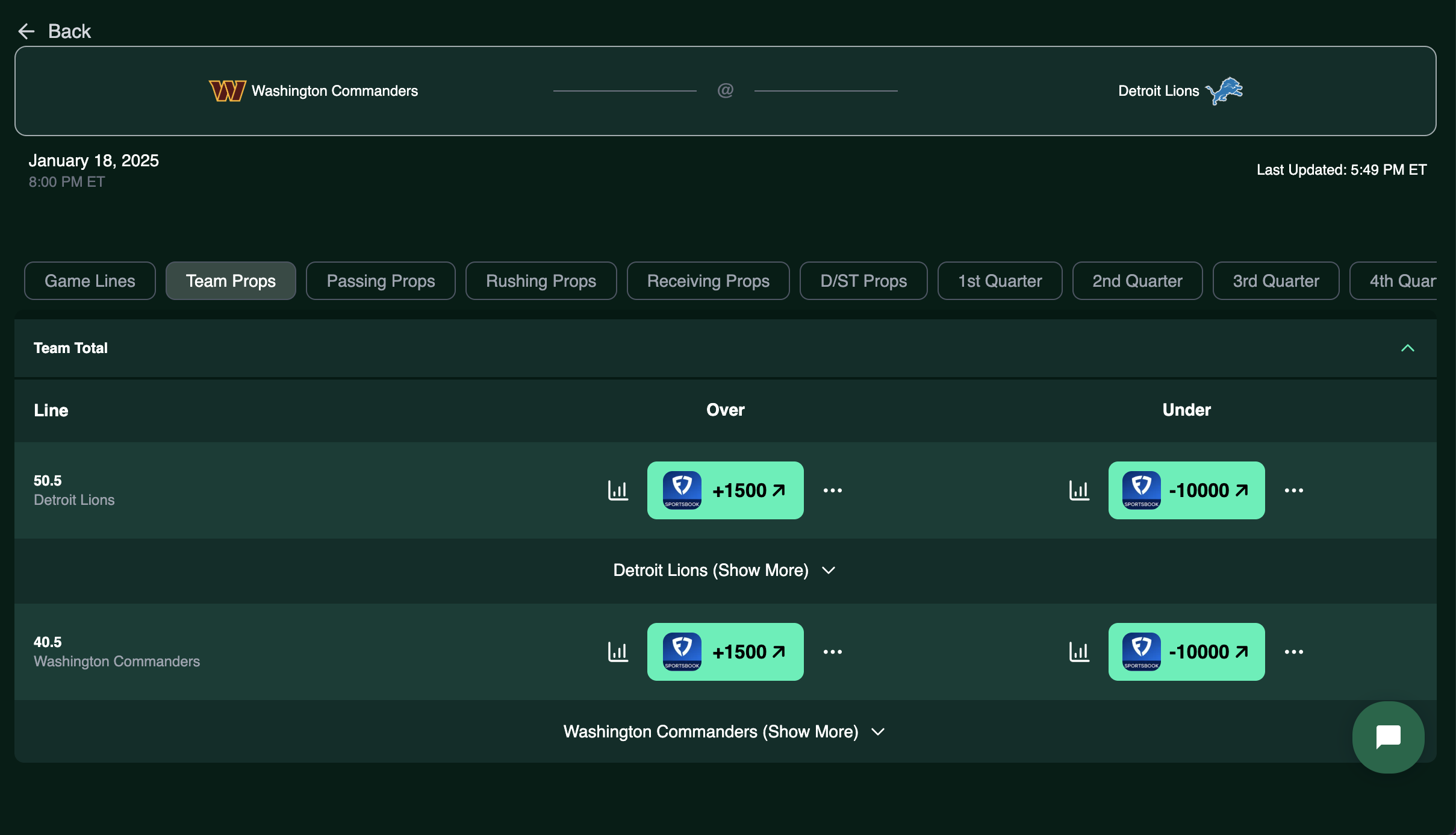
Task: Open chart icon for Commanders 40.5 Under
Action: click(x=1079, y=652)
